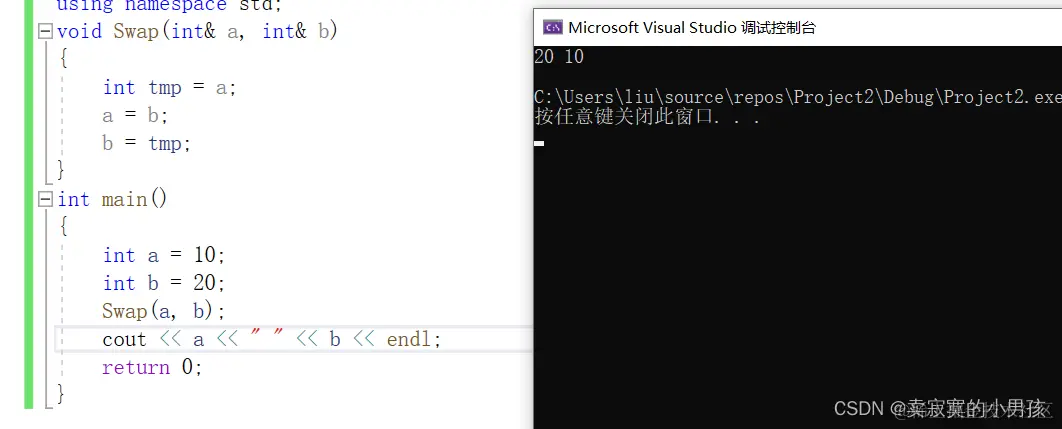Click the debug console window icon
The width and height of the screenshot is (1062, 429).
coord(553,28)
